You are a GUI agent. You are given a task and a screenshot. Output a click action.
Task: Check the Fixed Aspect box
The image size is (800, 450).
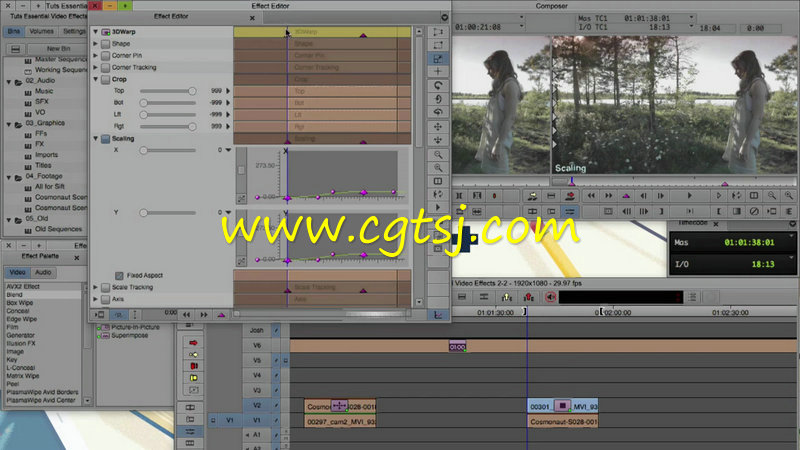click(x=119, y=276)
